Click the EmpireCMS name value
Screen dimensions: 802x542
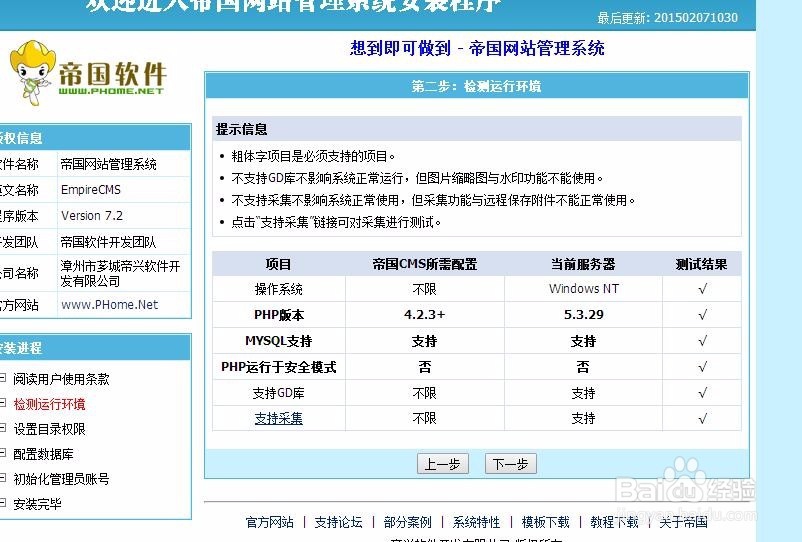(91, 190)
